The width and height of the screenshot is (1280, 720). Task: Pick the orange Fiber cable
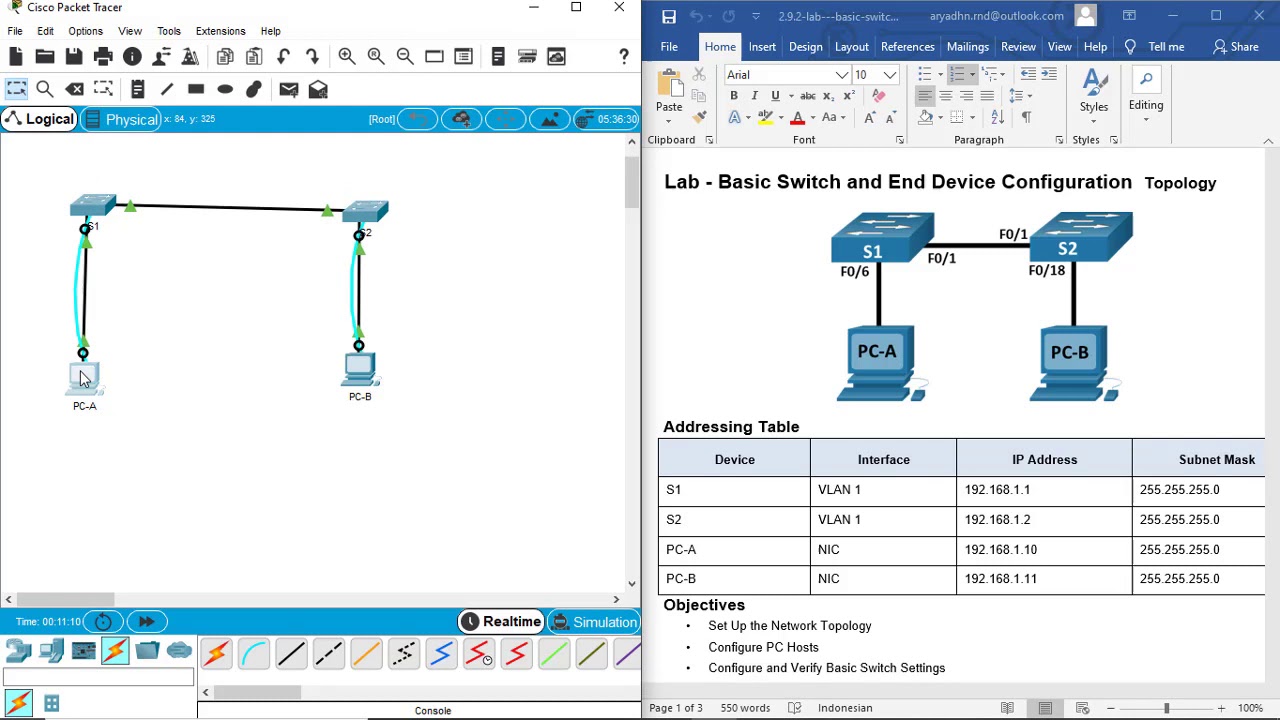[x=366, y=655]
